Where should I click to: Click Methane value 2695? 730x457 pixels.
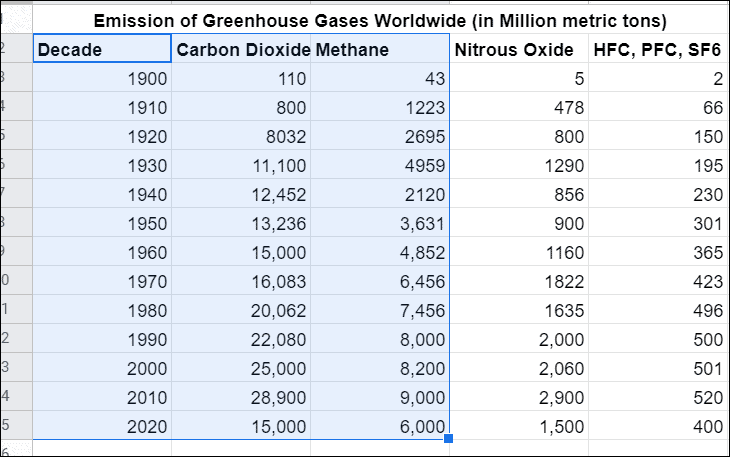(x=380, y=135)
